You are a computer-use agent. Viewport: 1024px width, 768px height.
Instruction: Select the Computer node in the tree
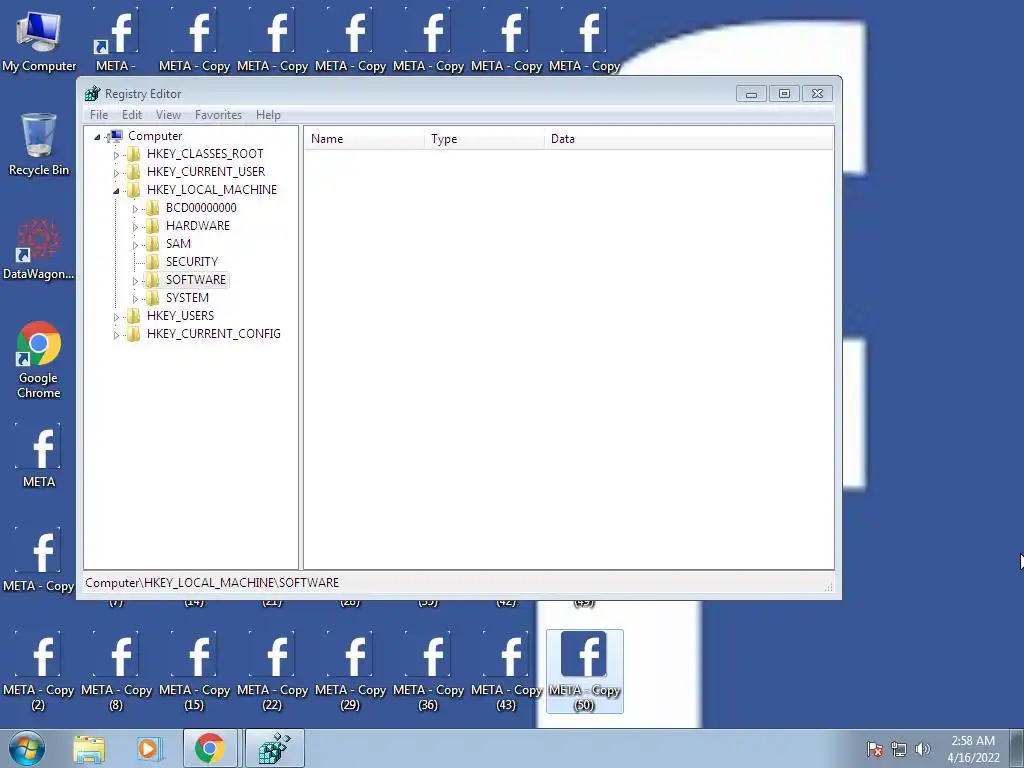tap(155, 136)
